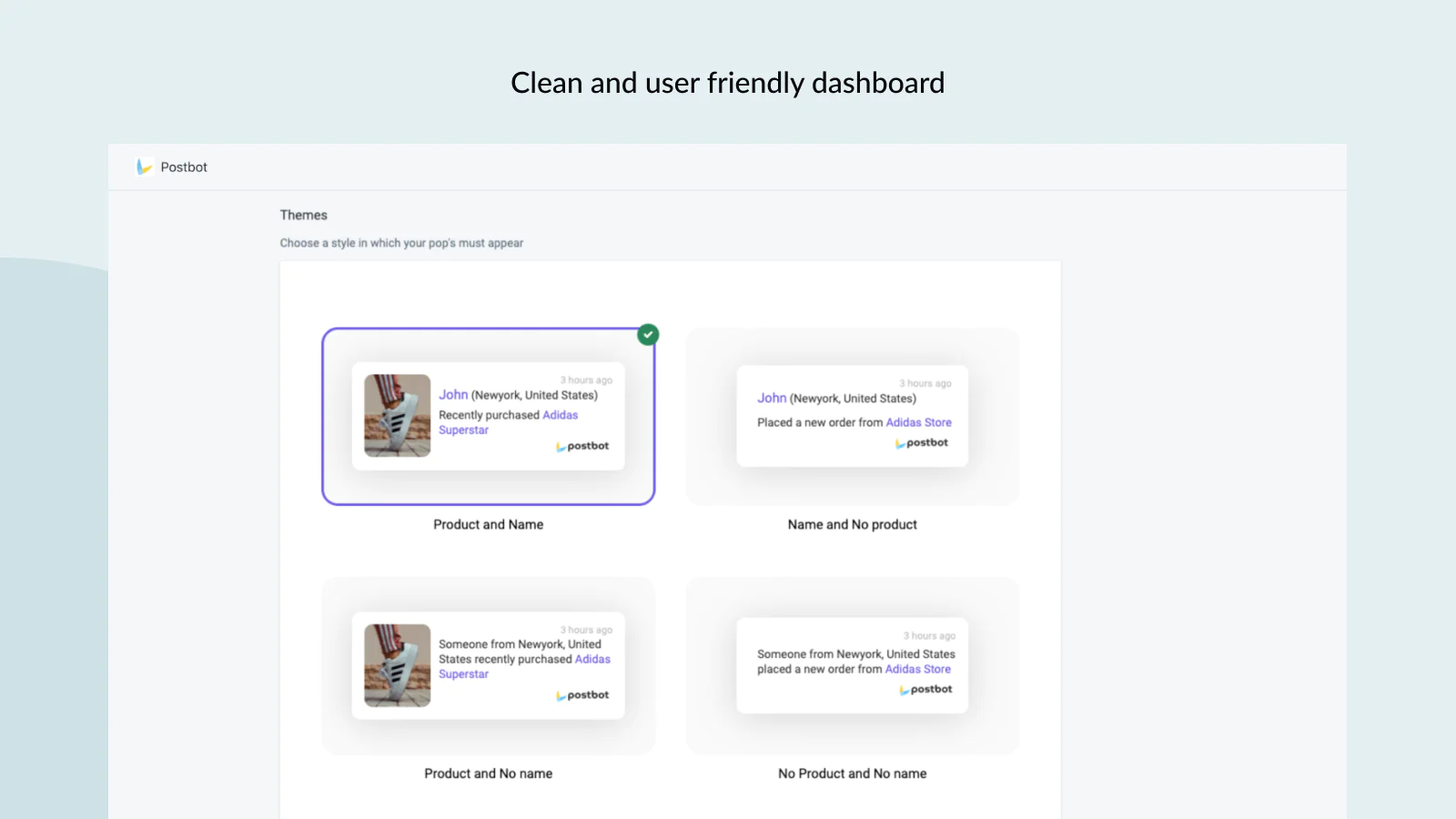
Task: Click the Postbot logo icon in header
Action: click(144, 167)
